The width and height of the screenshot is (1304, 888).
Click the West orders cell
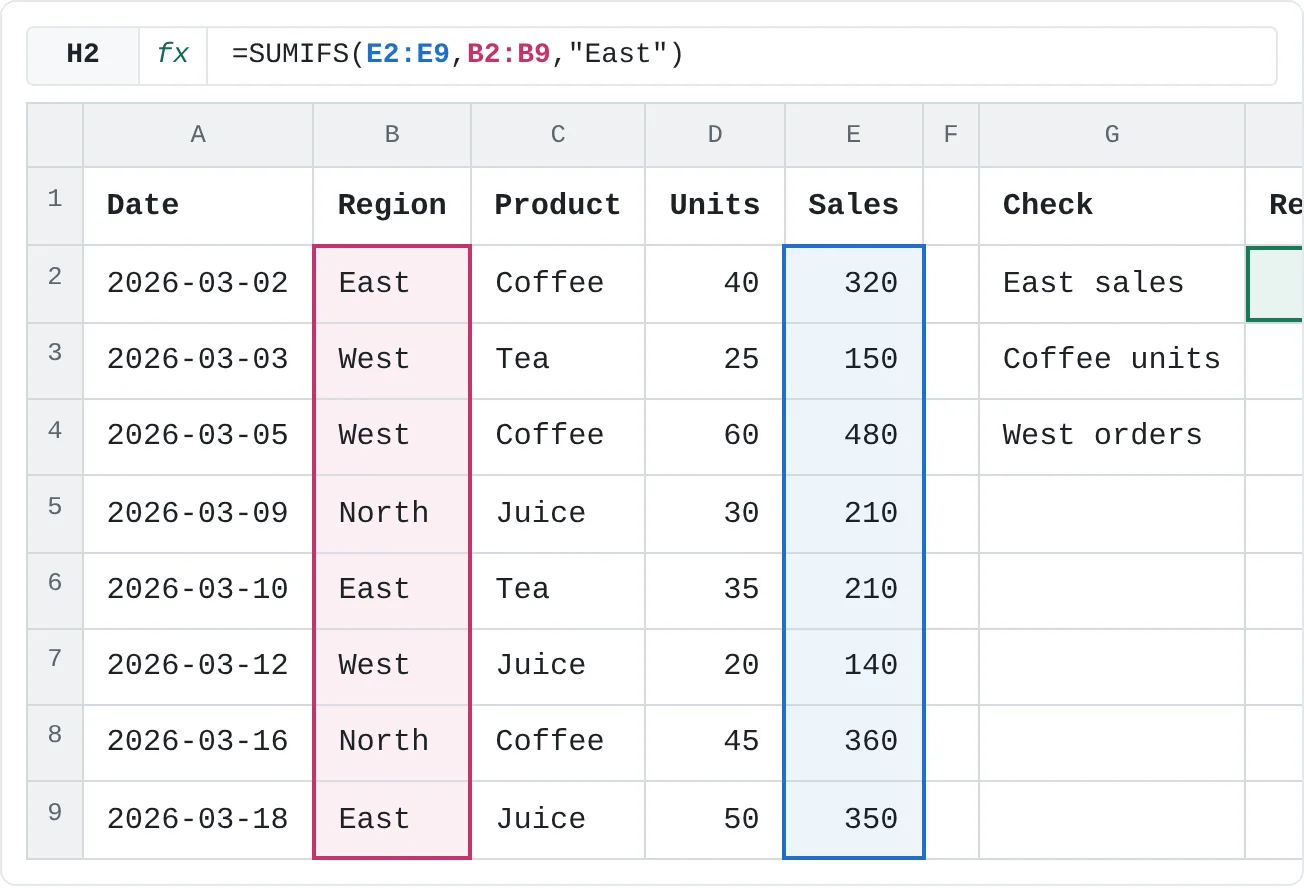tap(1112, 436)
